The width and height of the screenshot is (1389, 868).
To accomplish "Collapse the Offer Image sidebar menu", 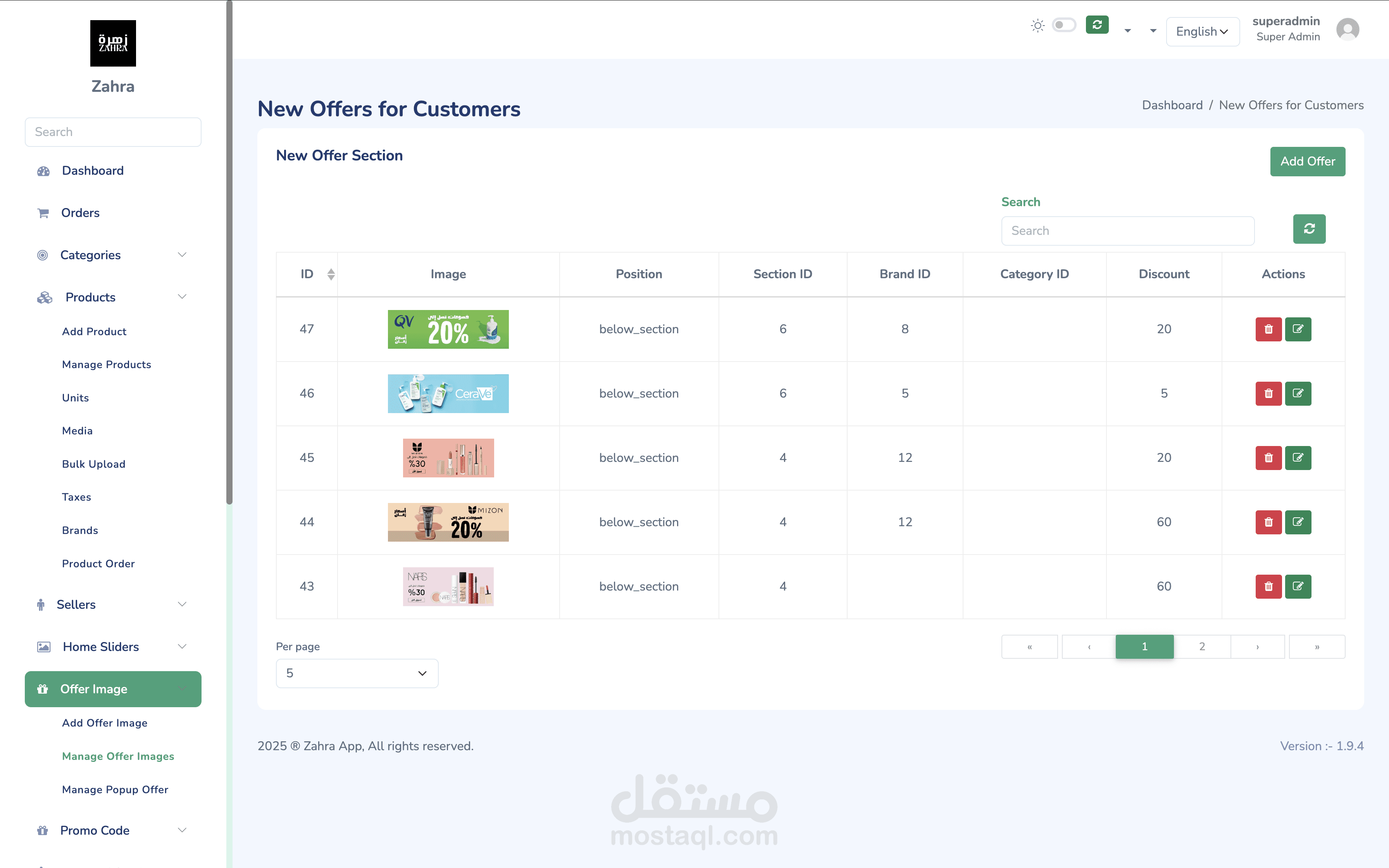I will (x=113, y=689).
